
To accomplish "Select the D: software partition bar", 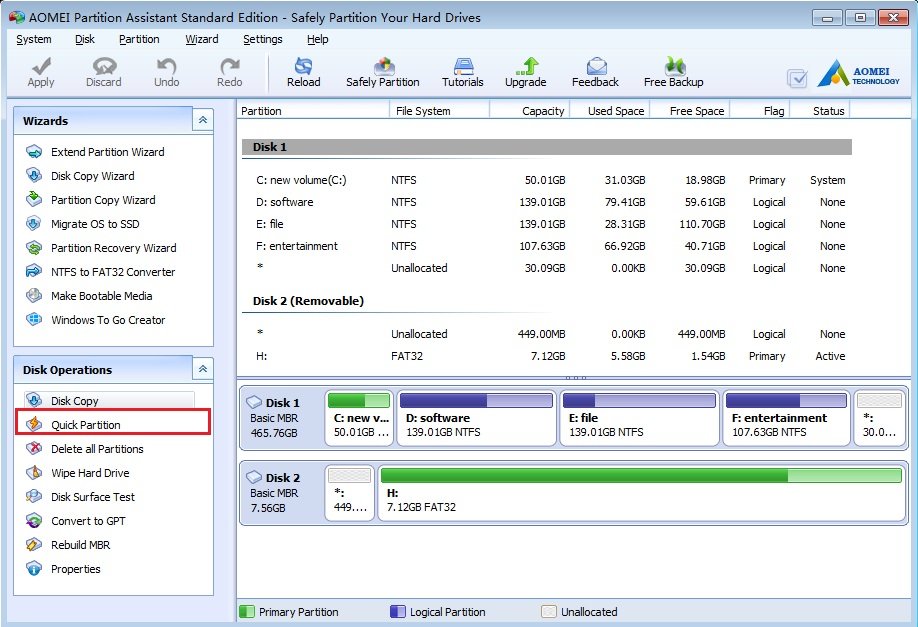I will point(476,418).
